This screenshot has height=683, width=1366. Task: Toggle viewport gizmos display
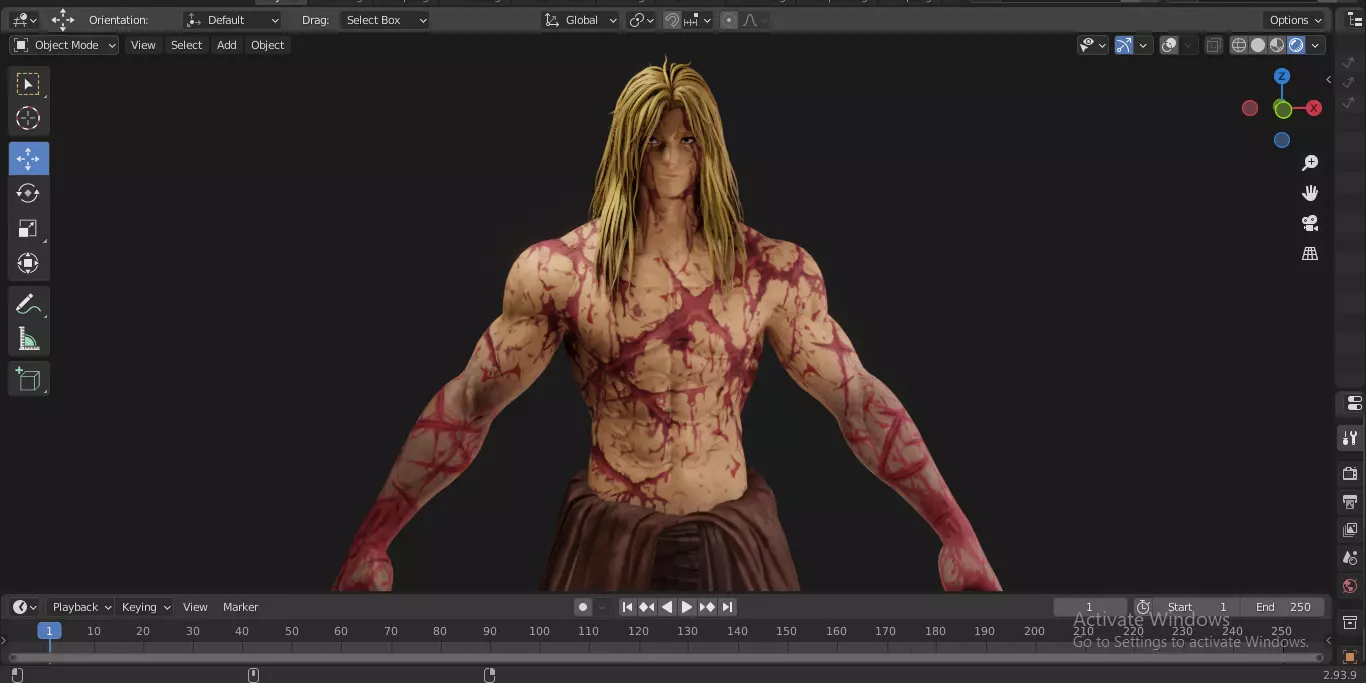tap(1124, 45)
